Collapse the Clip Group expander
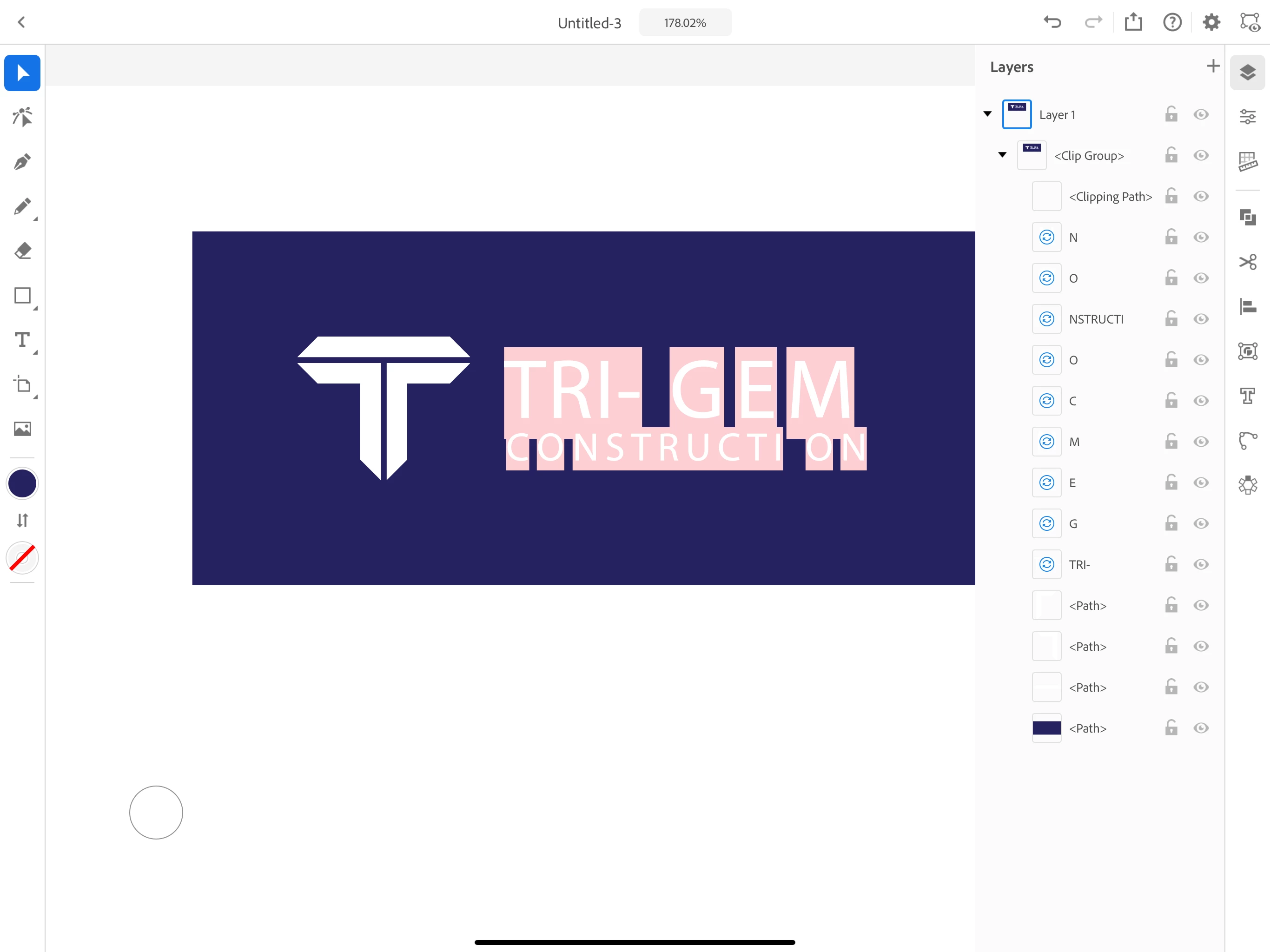This screenshot has height=952, width=1270. click(1002, 154)
